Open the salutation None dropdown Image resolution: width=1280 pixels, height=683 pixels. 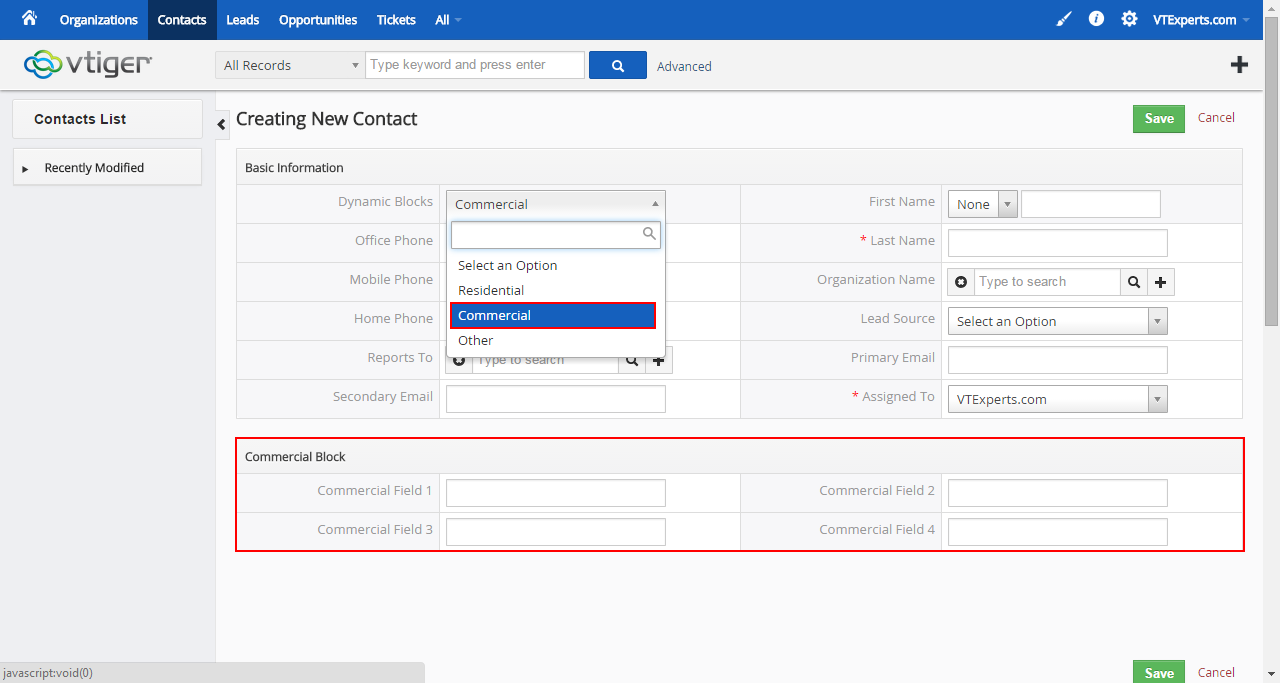983,204
